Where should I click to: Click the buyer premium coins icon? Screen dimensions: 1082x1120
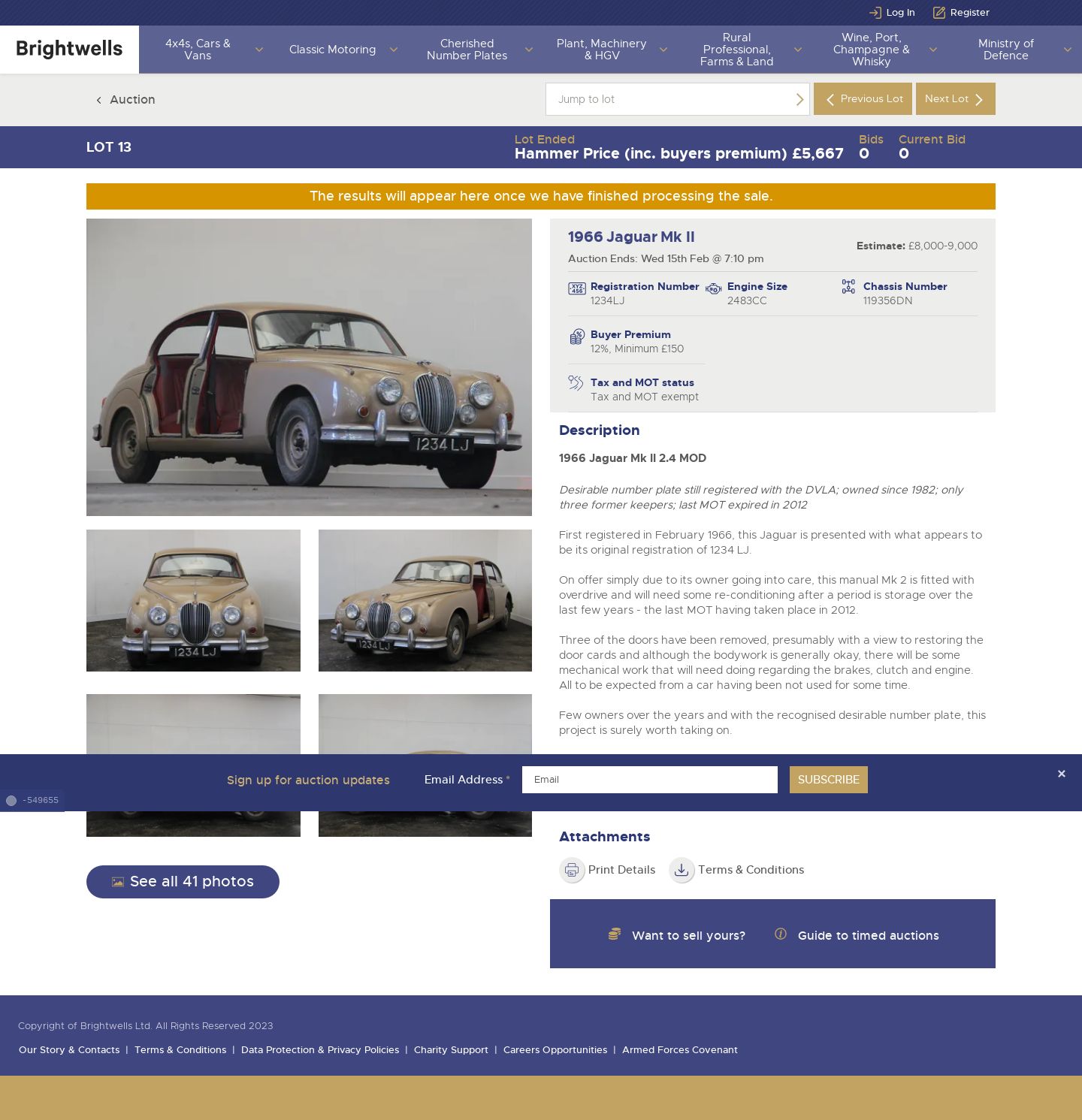pos(576,337)
